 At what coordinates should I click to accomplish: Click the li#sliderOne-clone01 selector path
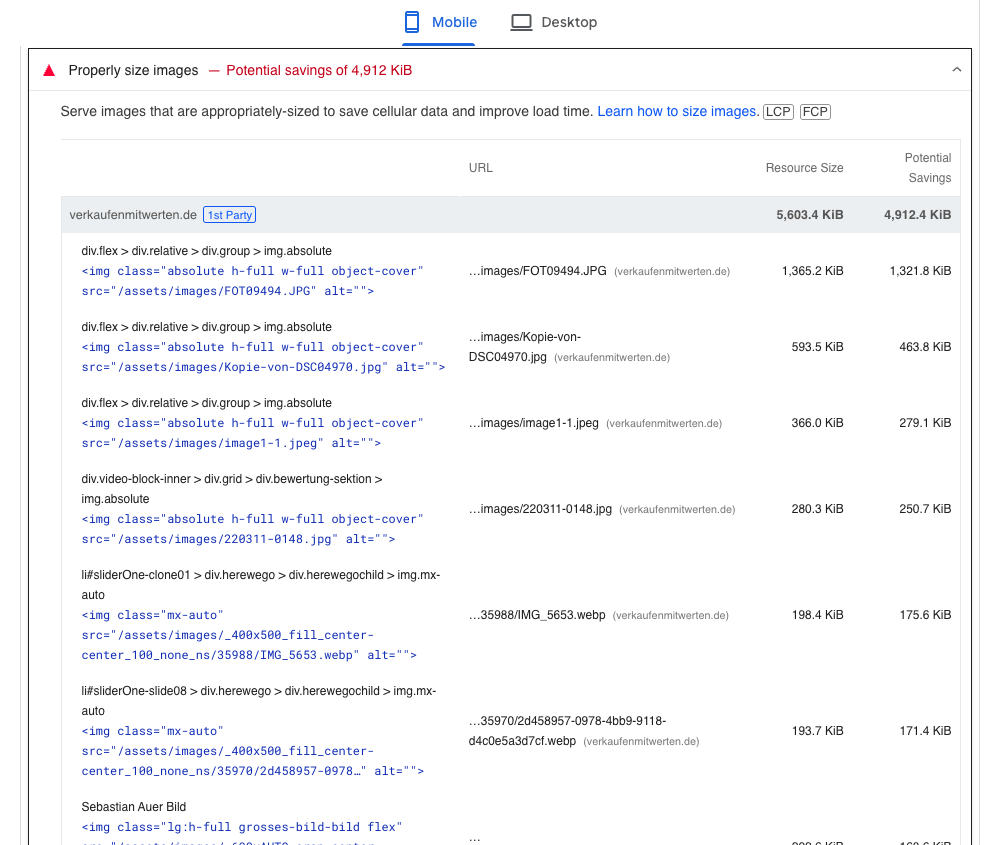[261, 585]
